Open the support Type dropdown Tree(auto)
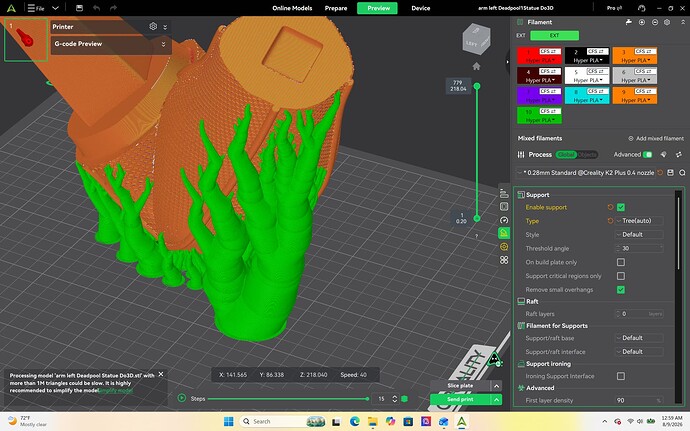The height and width of the screenshot is (431, 690). click(x=639, y=221)
